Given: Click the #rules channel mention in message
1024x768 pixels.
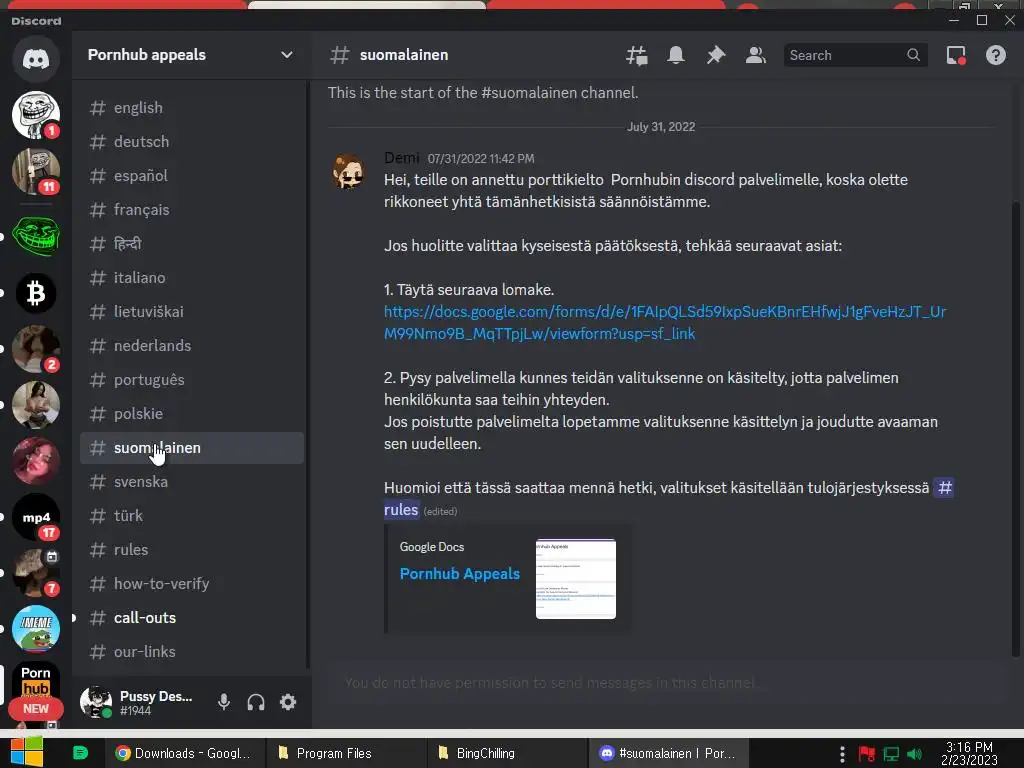Looking at the screenshot, I should 401,509.
